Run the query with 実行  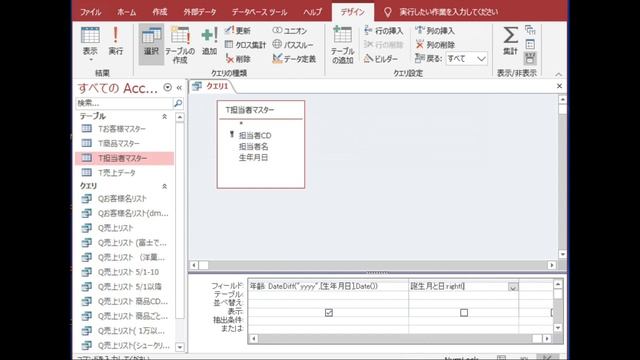coord(116,41)
